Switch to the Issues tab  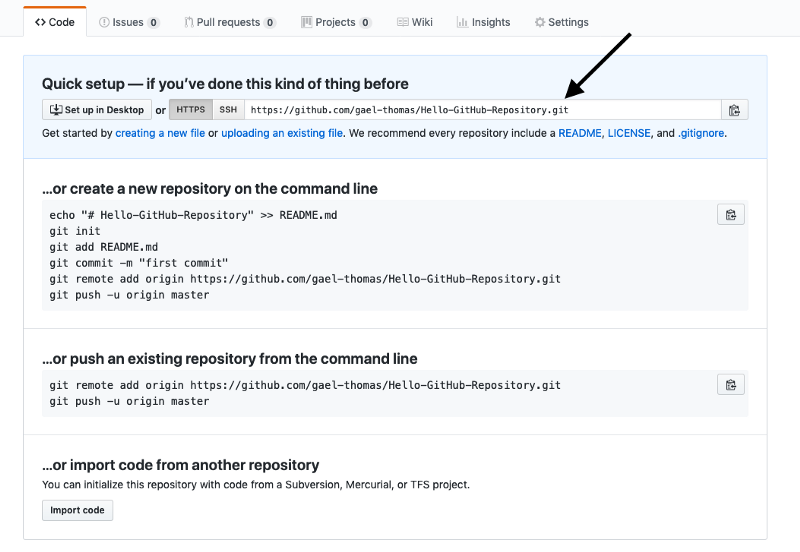[x=129, y=22]
